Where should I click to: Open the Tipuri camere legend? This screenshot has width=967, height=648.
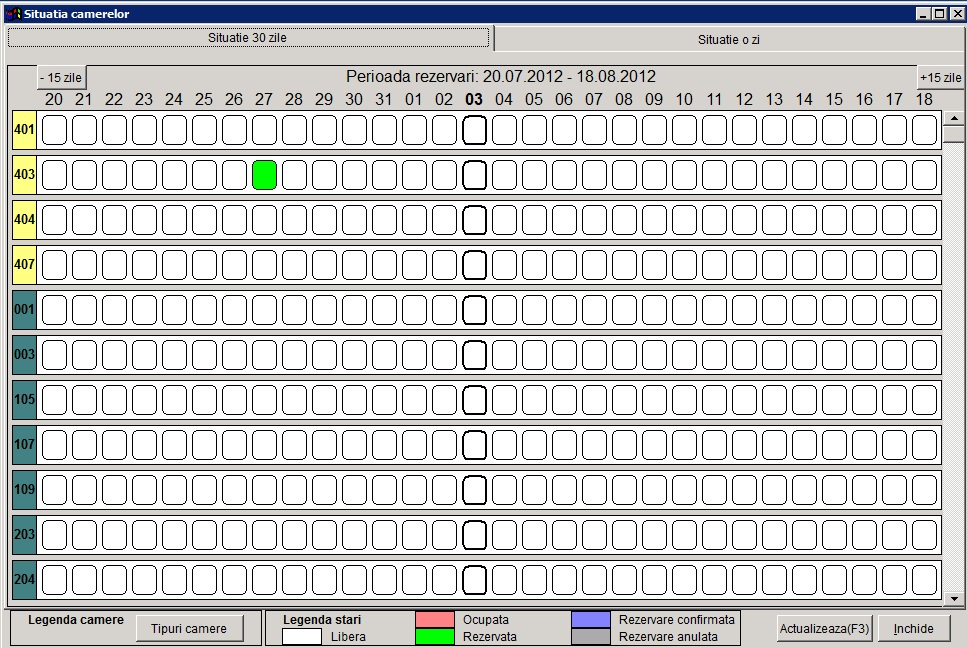(x=189, y=628)
